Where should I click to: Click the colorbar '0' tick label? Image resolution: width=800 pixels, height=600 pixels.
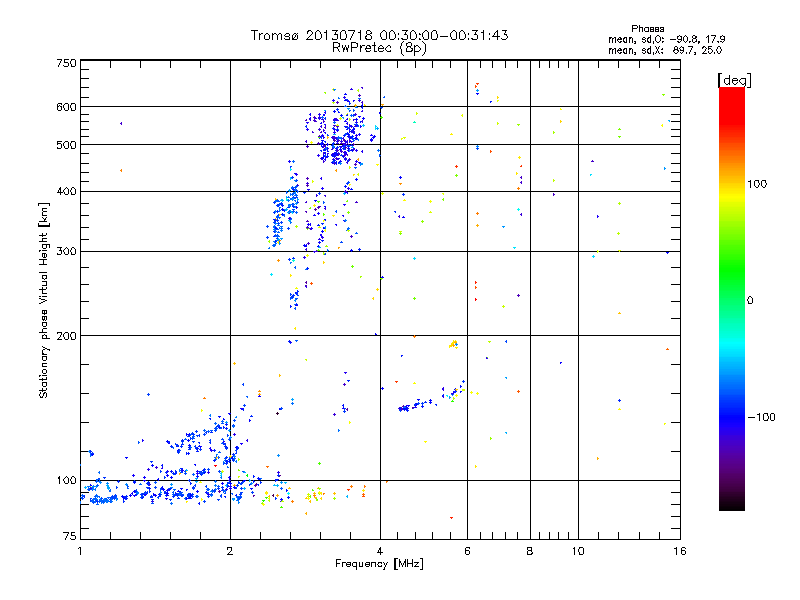pos(750,301)
